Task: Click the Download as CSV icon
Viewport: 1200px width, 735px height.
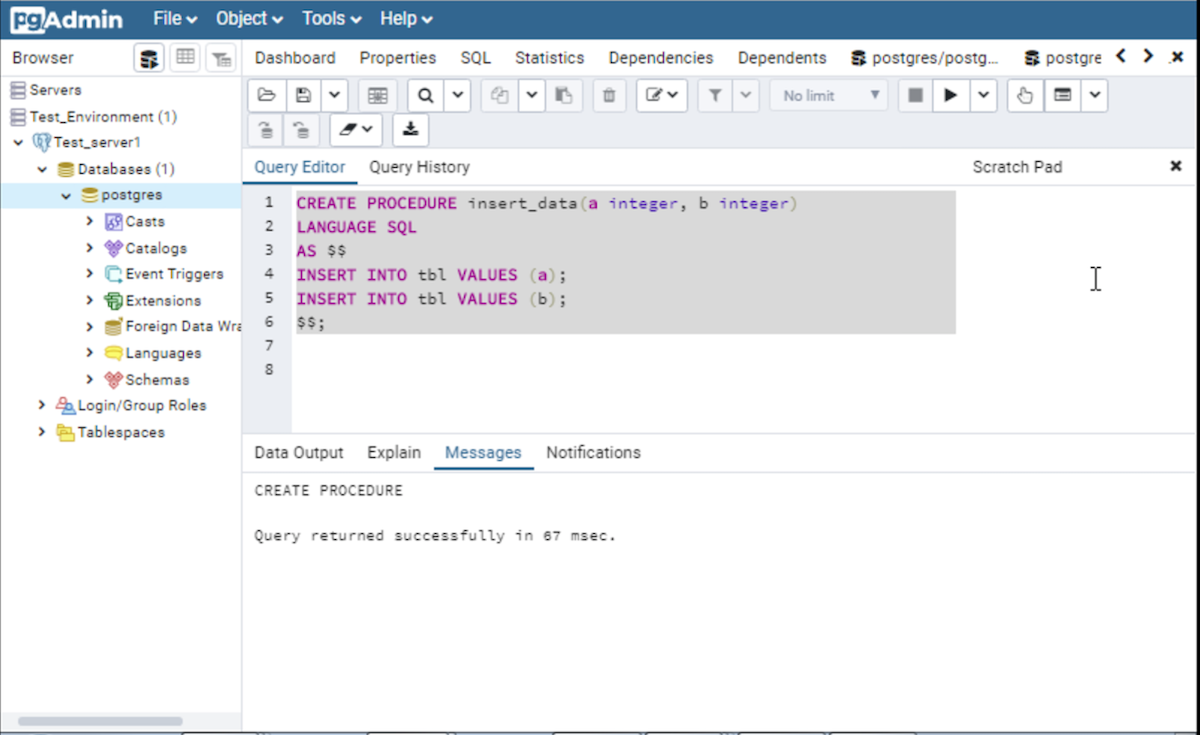Action: pos(410,129)
